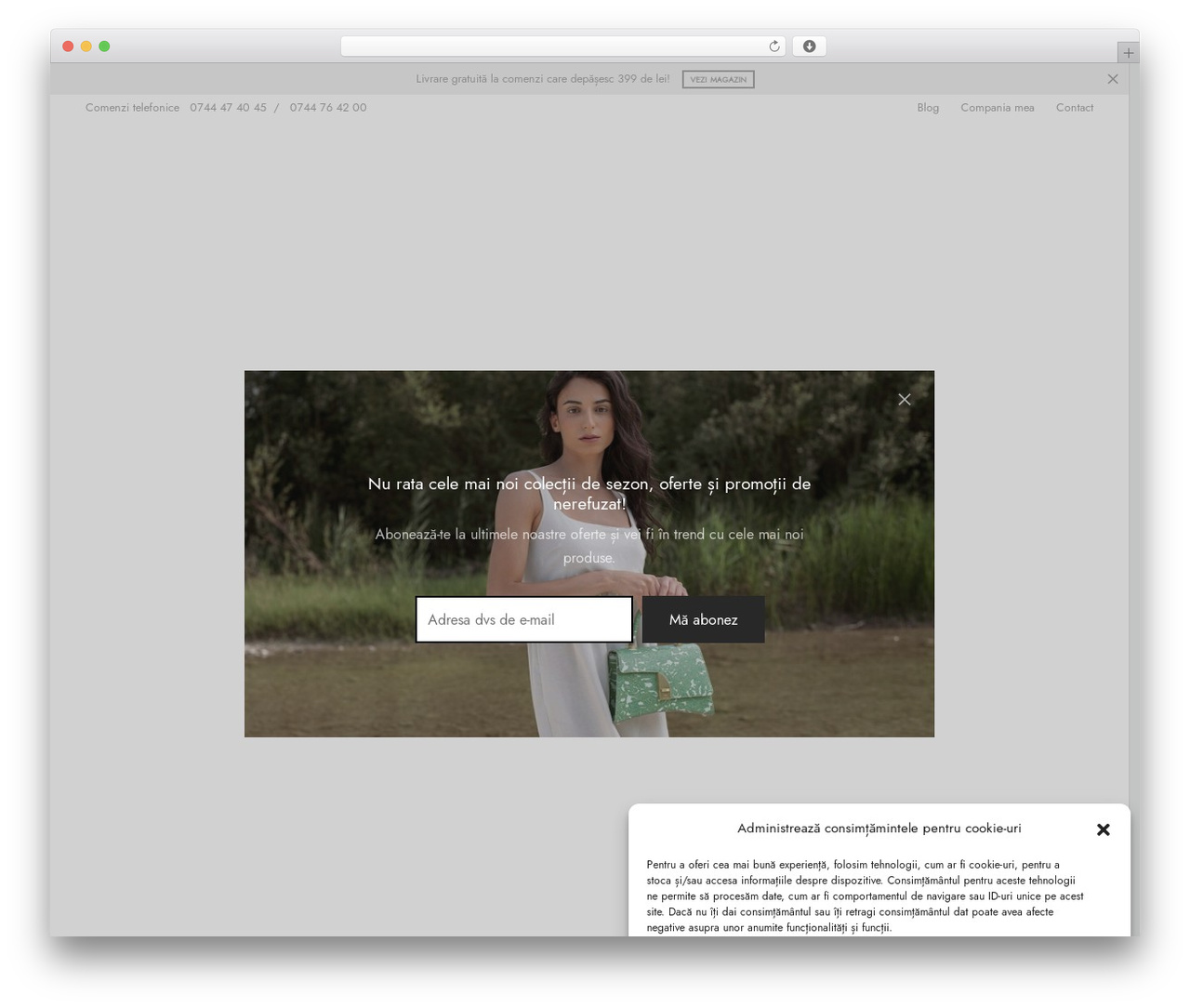This screenshot has width=1190, height=1008.
Task: Open the browser downloads button
Action: (x=809, y=46)
